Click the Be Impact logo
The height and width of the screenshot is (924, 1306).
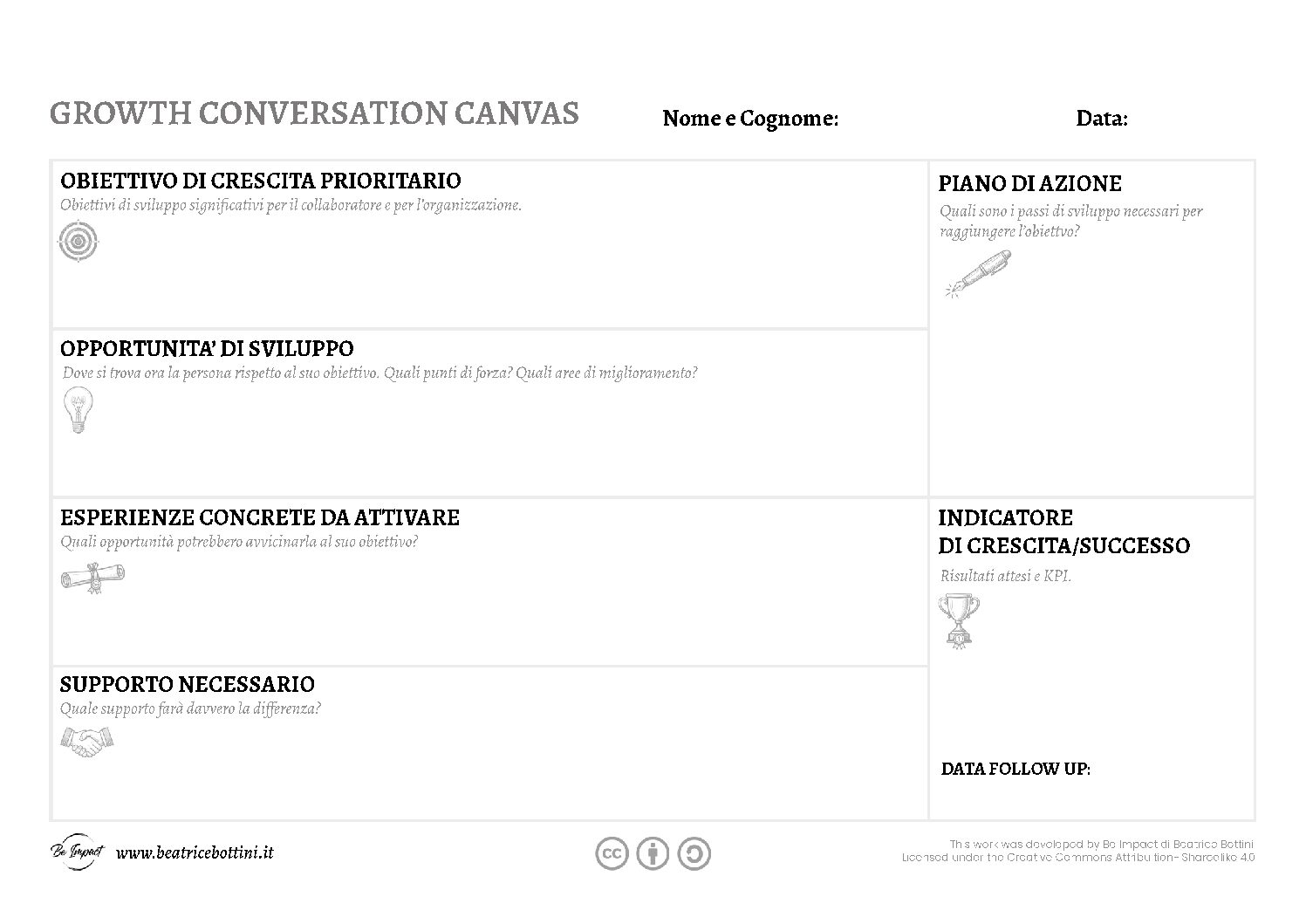[x=77, y=851]
